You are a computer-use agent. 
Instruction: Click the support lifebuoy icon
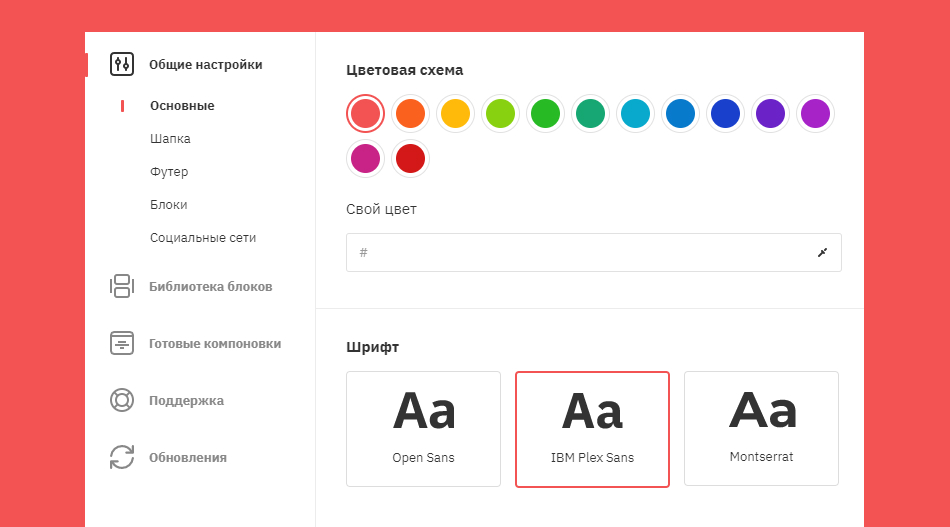pos(122,400)
